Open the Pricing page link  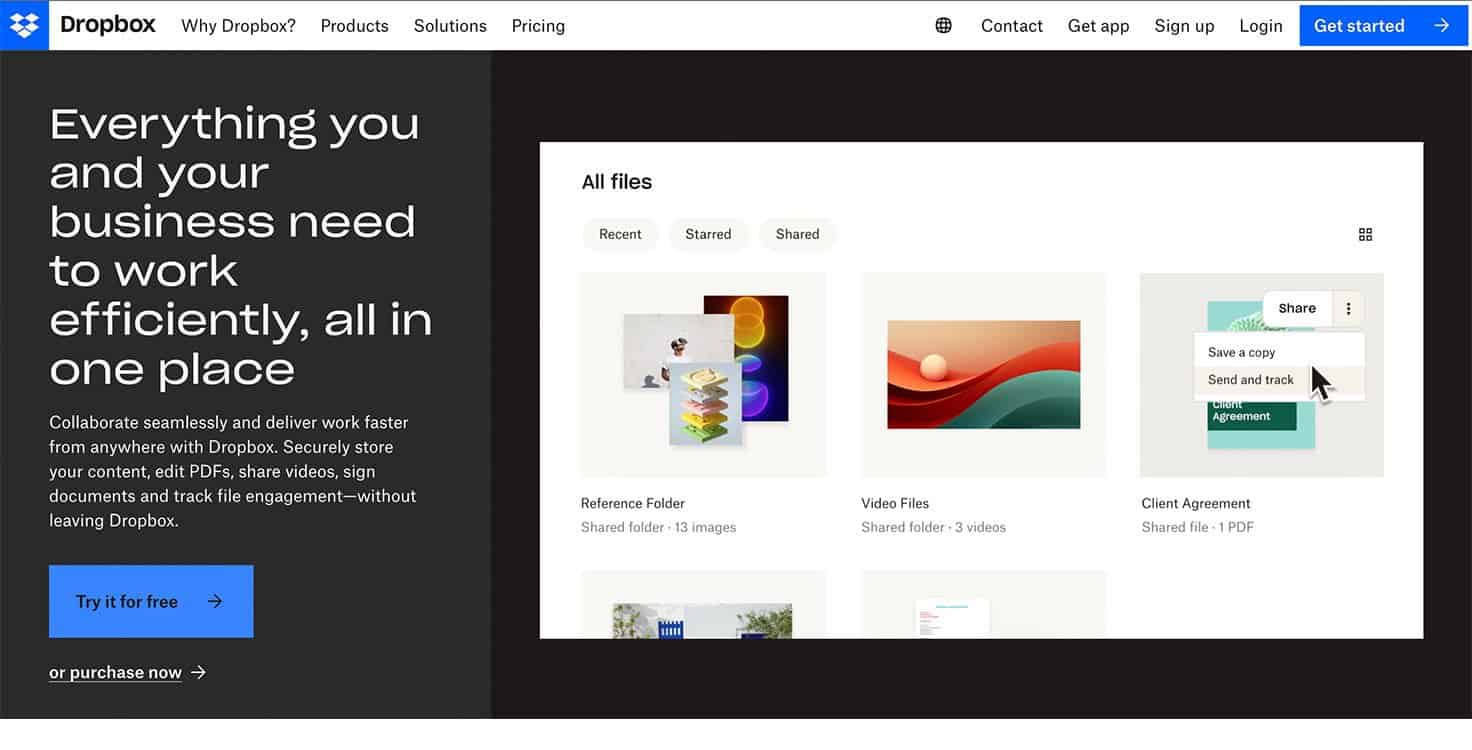coord(538,26)
